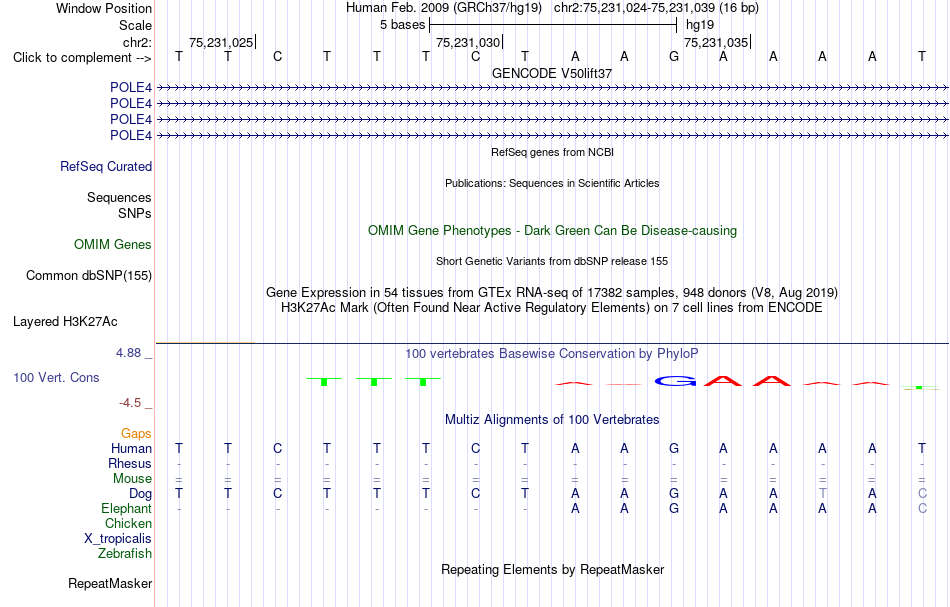This screenshot has width=950, height=607.
Task: Click the RepeatMasker side label
Action: pos(110,583)
